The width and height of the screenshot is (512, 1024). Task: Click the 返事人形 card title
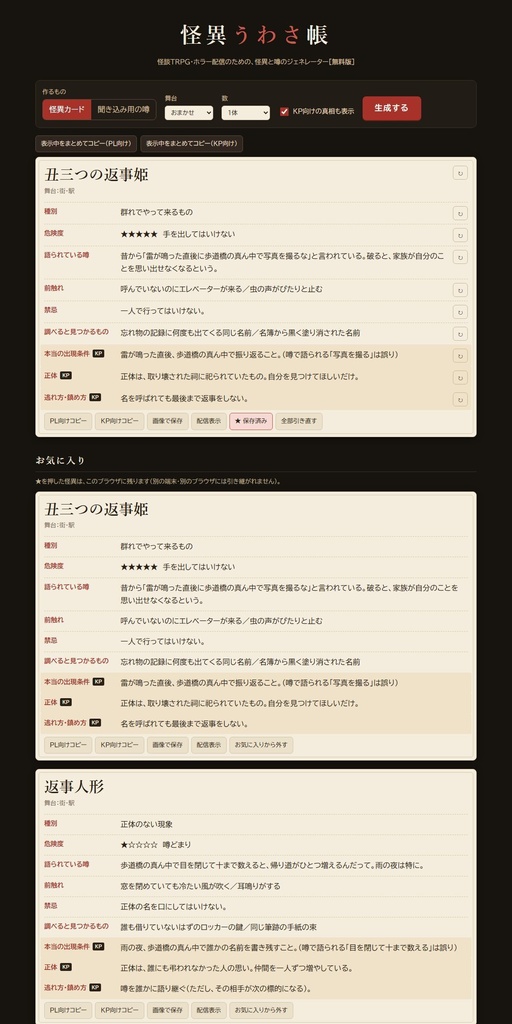coord(74,786)
